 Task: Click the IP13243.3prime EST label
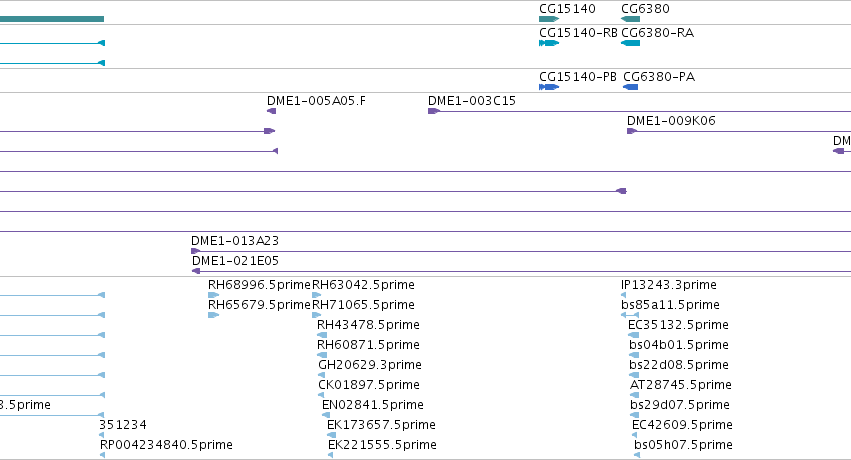pos(669,285)
